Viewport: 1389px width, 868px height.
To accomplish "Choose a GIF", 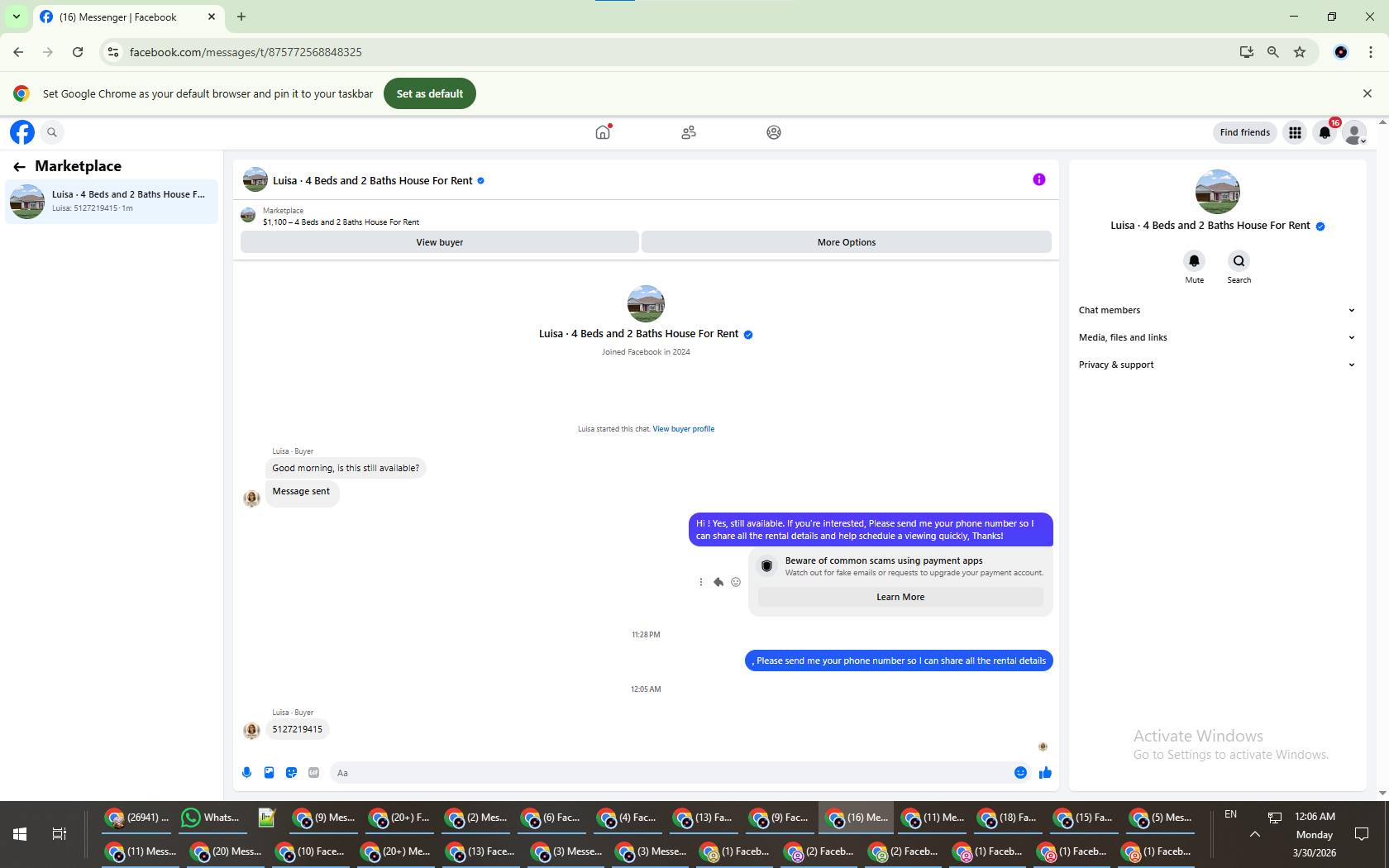I will (x=313, y=773).
